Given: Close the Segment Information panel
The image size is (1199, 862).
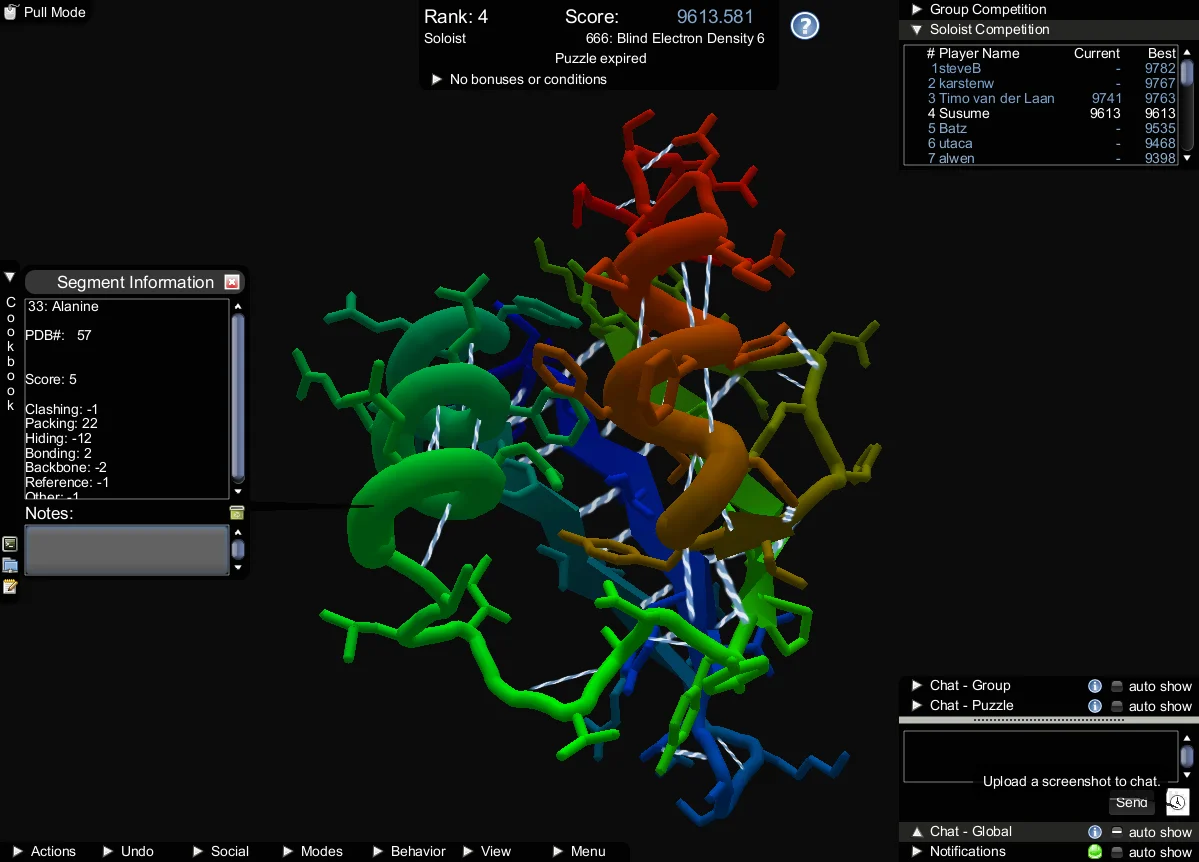Looking at the screenshot, I should pos(232,283).
